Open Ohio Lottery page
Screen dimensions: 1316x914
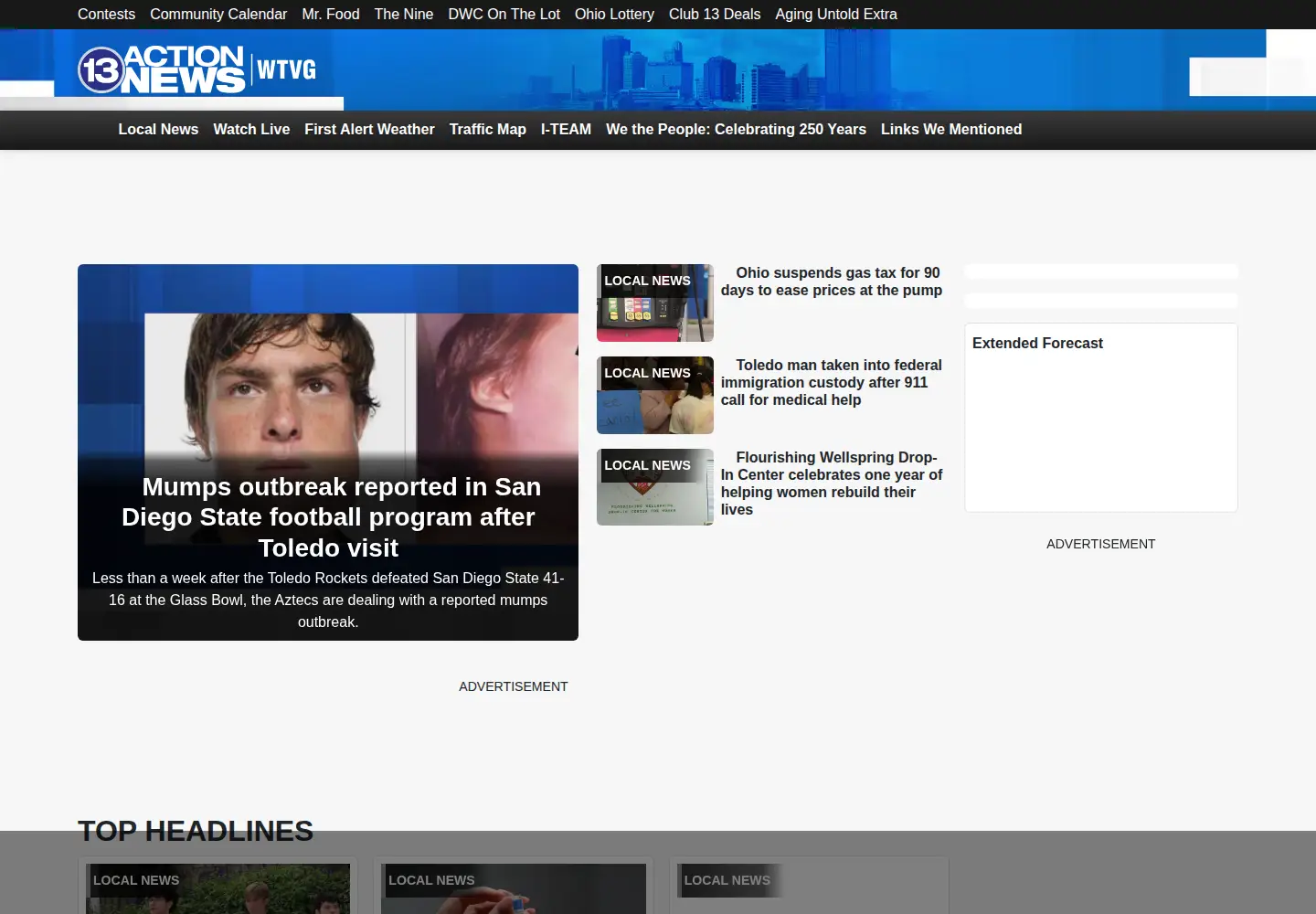[614, 15]
